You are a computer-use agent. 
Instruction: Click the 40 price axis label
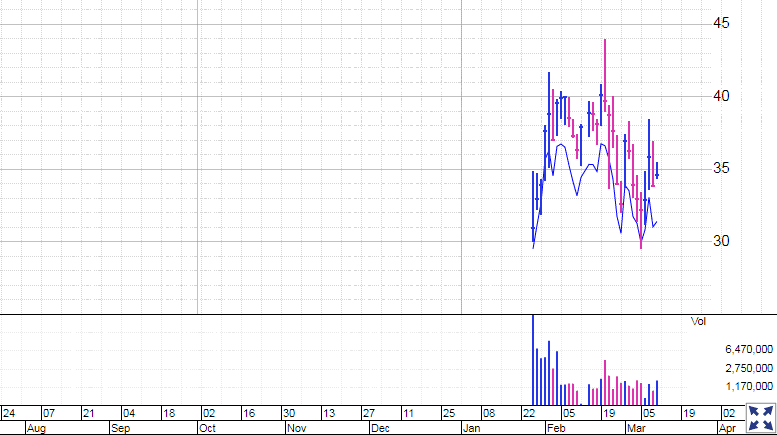721,96
